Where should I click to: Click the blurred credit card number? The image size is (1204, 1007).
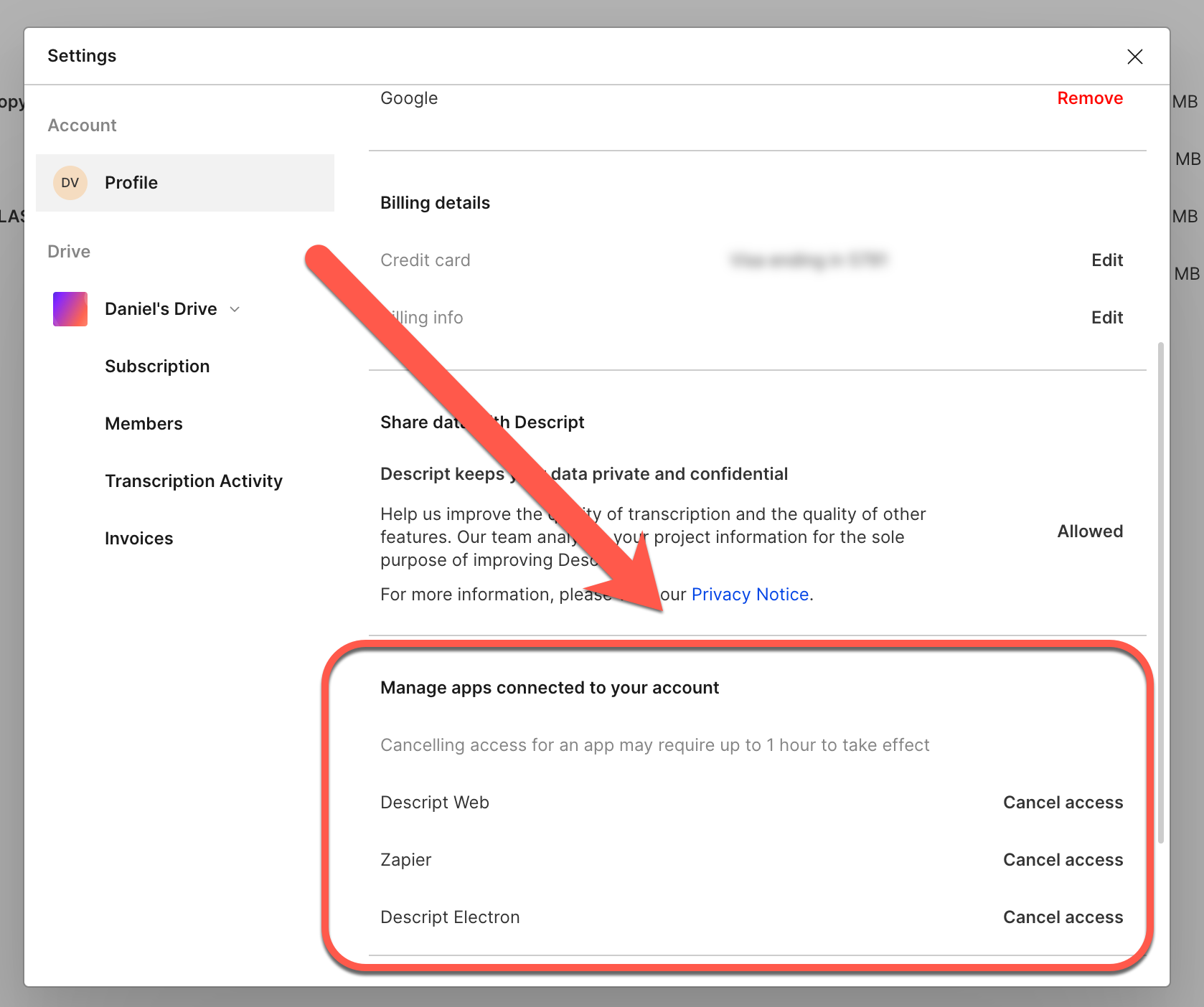click(x=809, y=260)
